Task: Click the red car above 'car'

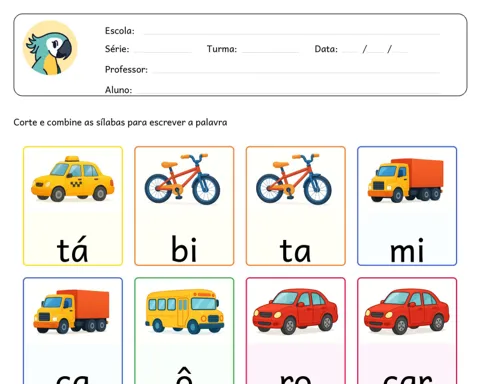Action: [x=407, y=312]
